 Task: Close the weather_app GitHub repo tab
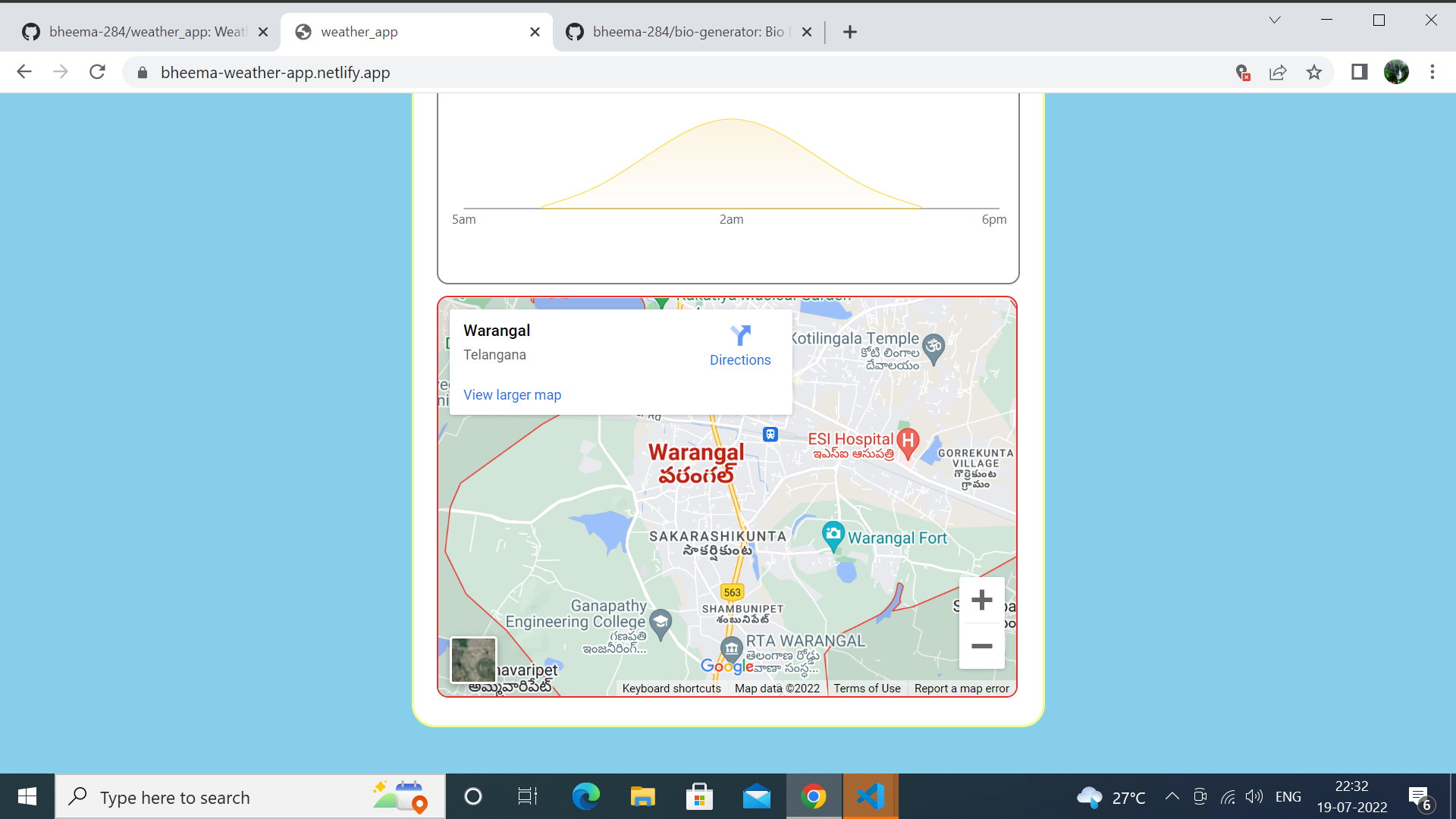point(263,32)
